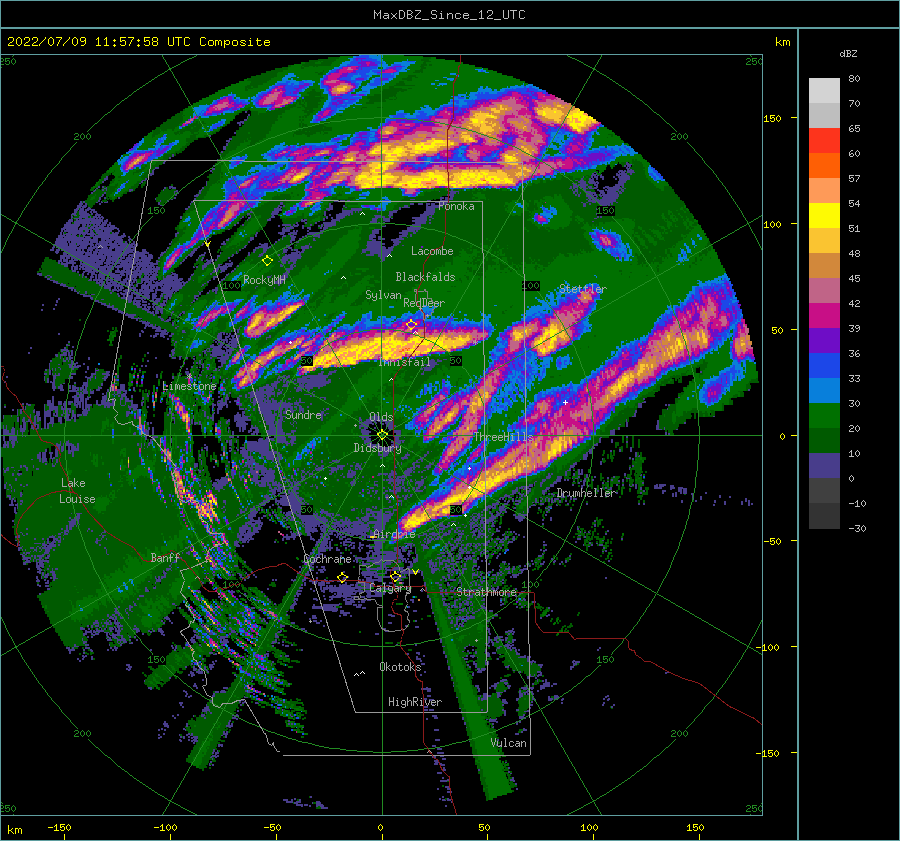Click the yellow 150 tick label on right axis

[x=772, y=118]
